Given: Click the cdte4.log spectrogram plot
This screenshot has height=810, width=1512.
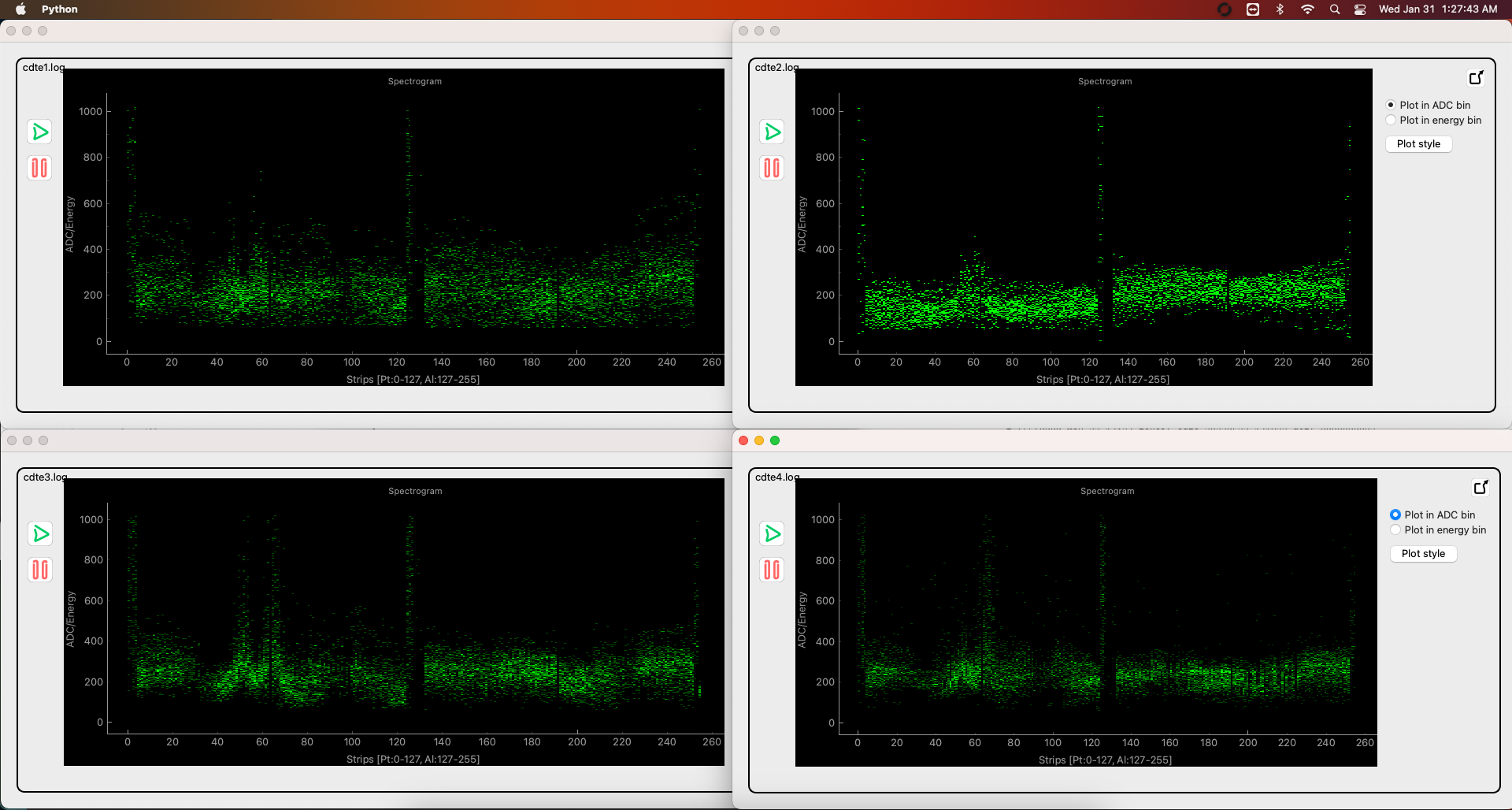Looking at the screenshot, I should coord(1086,622).
